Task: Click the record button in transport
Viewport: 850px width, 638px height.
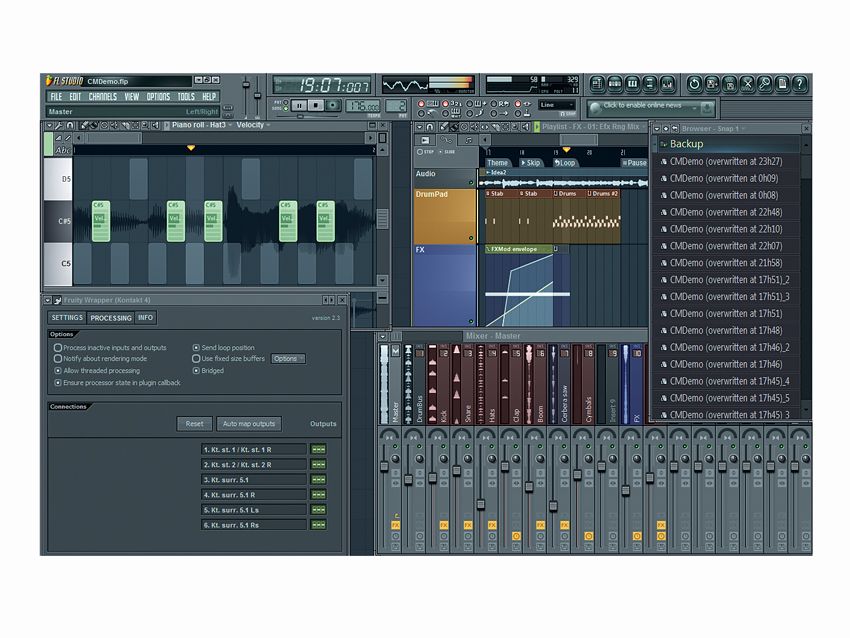Action: click(x=333, y=106)
